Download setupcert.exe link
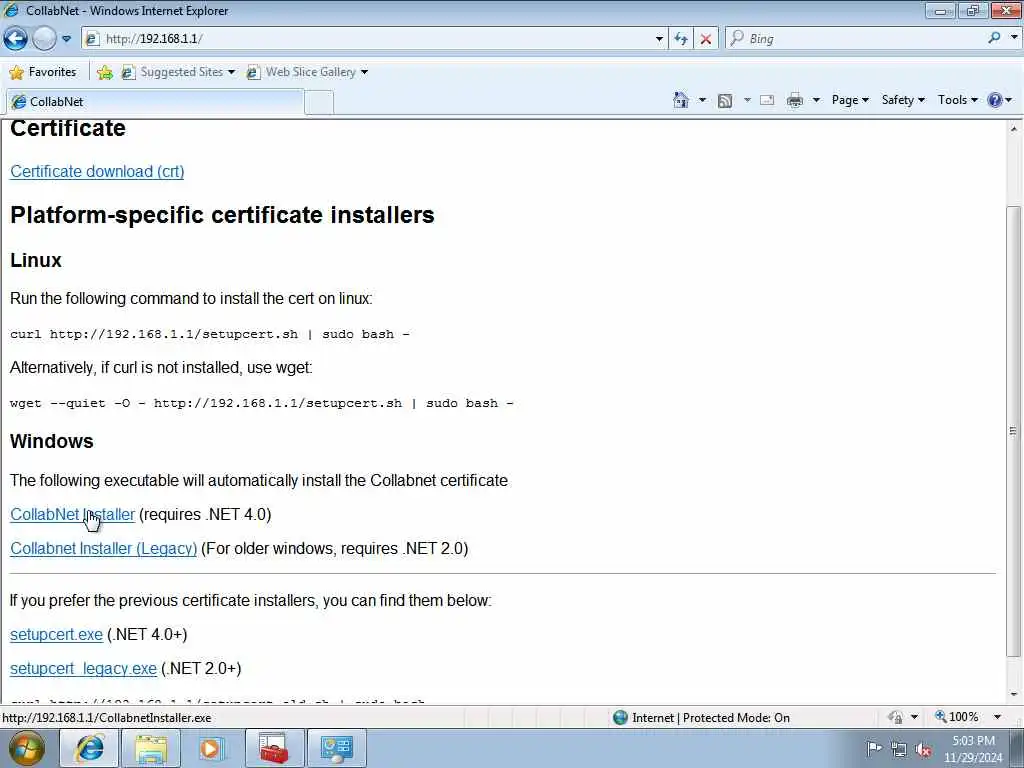 click(x=56, y=635)
